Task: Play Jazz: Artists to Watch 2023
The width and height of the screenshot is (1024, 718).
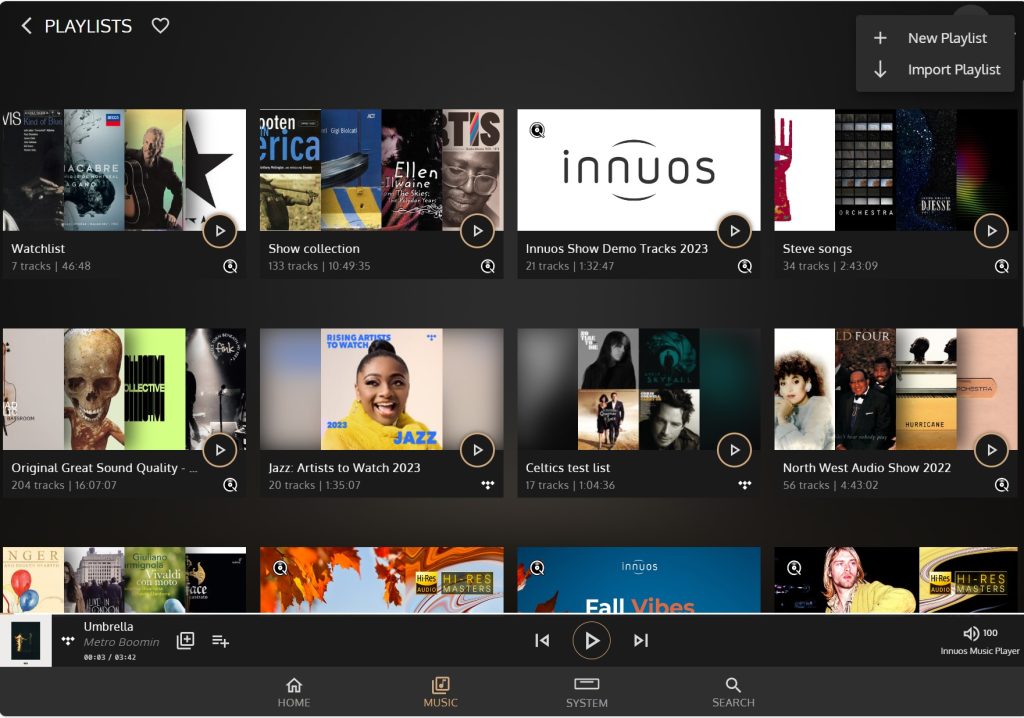Action: click(x=477, y=449)
